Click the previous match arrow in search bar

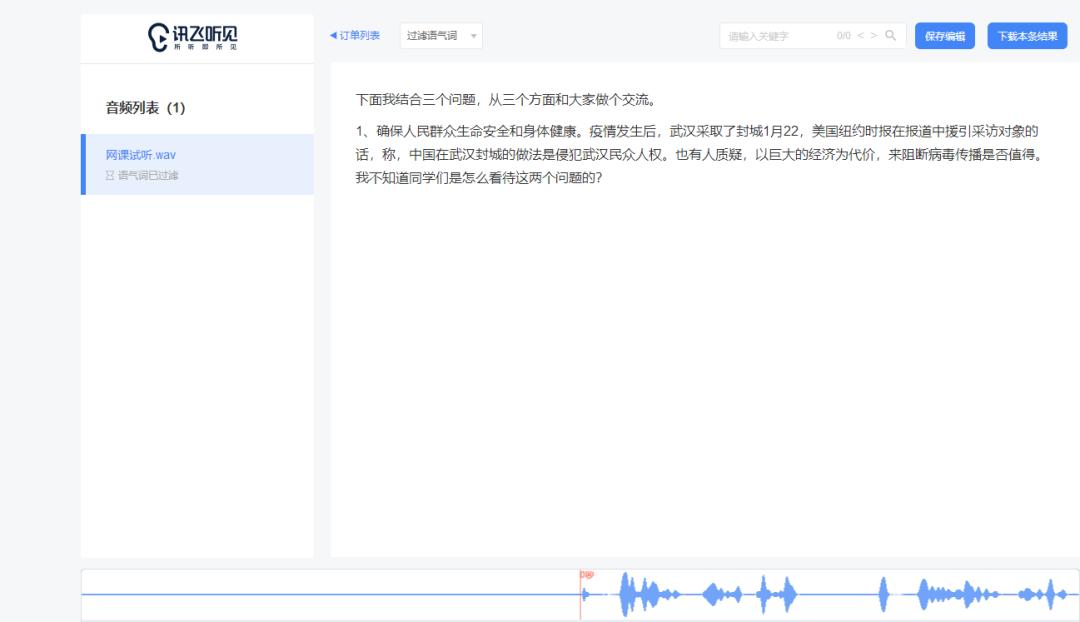(862, 35)
